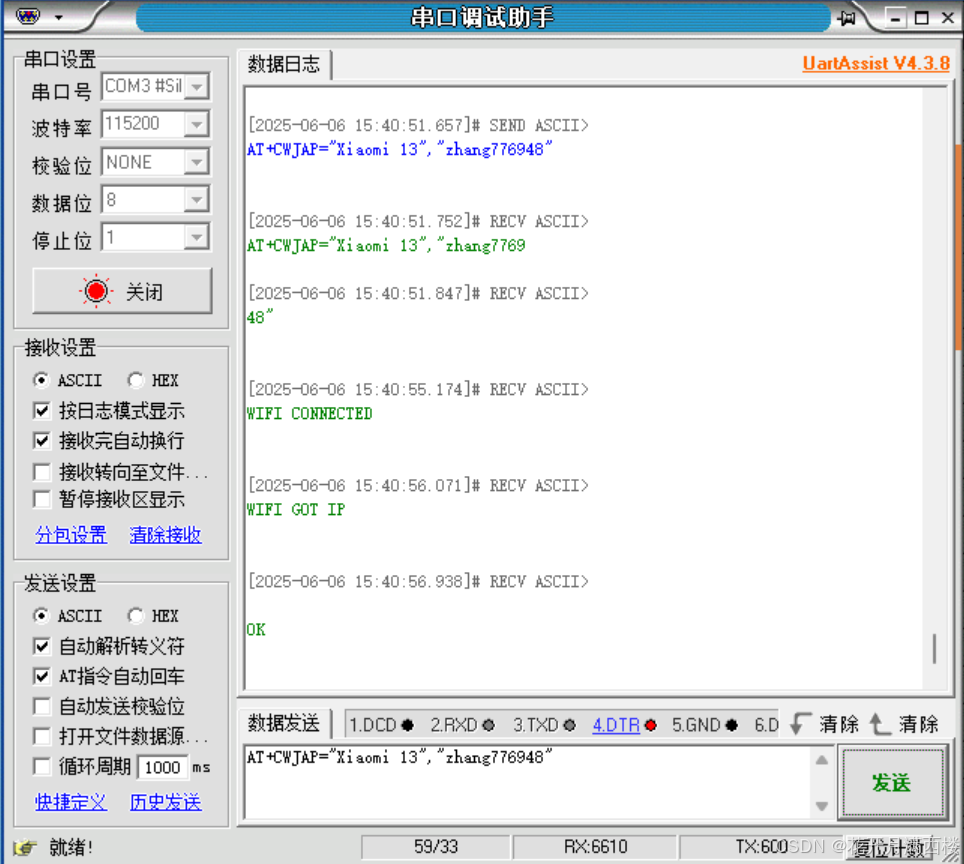964x864 pixels.
Task: Open 分包设置 link
Action: [71, 535]
